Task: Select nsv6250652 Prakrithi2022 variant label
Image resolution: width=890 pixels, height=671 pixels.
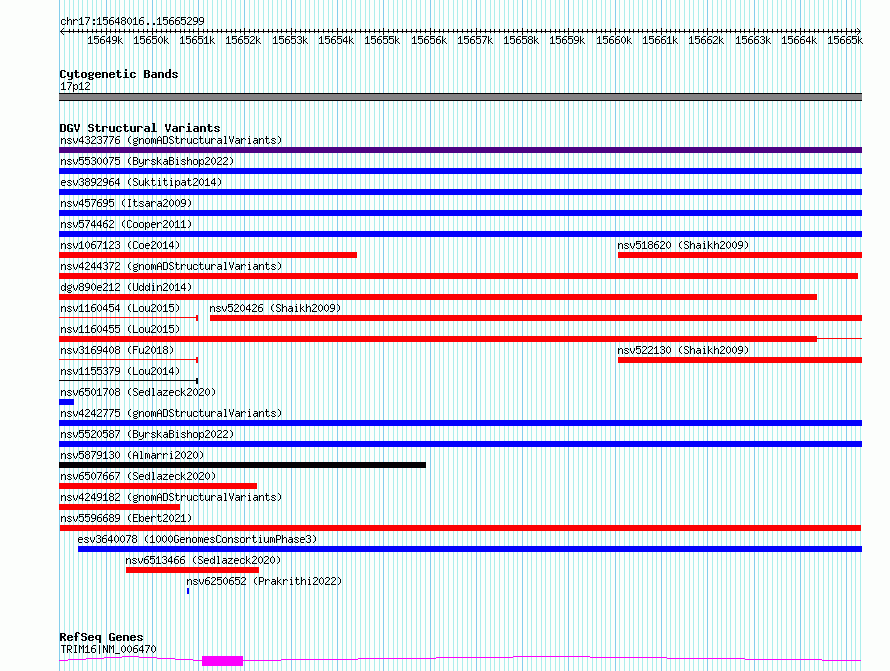Action: coord(264,581)
